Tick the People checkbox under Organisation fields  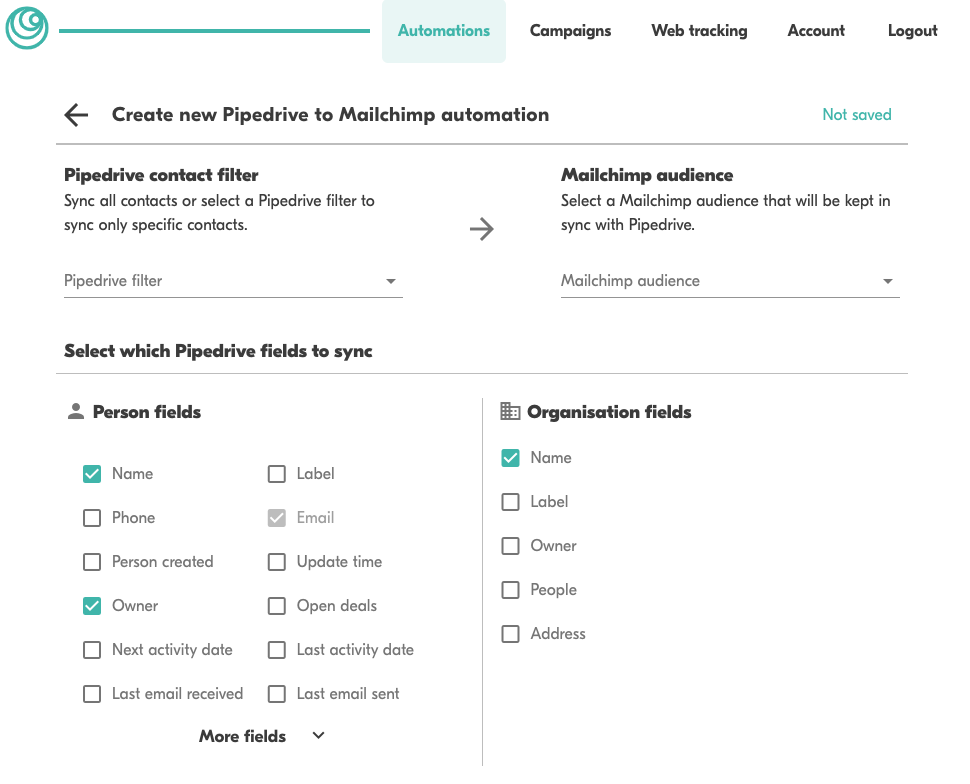[x=510, y=590]
